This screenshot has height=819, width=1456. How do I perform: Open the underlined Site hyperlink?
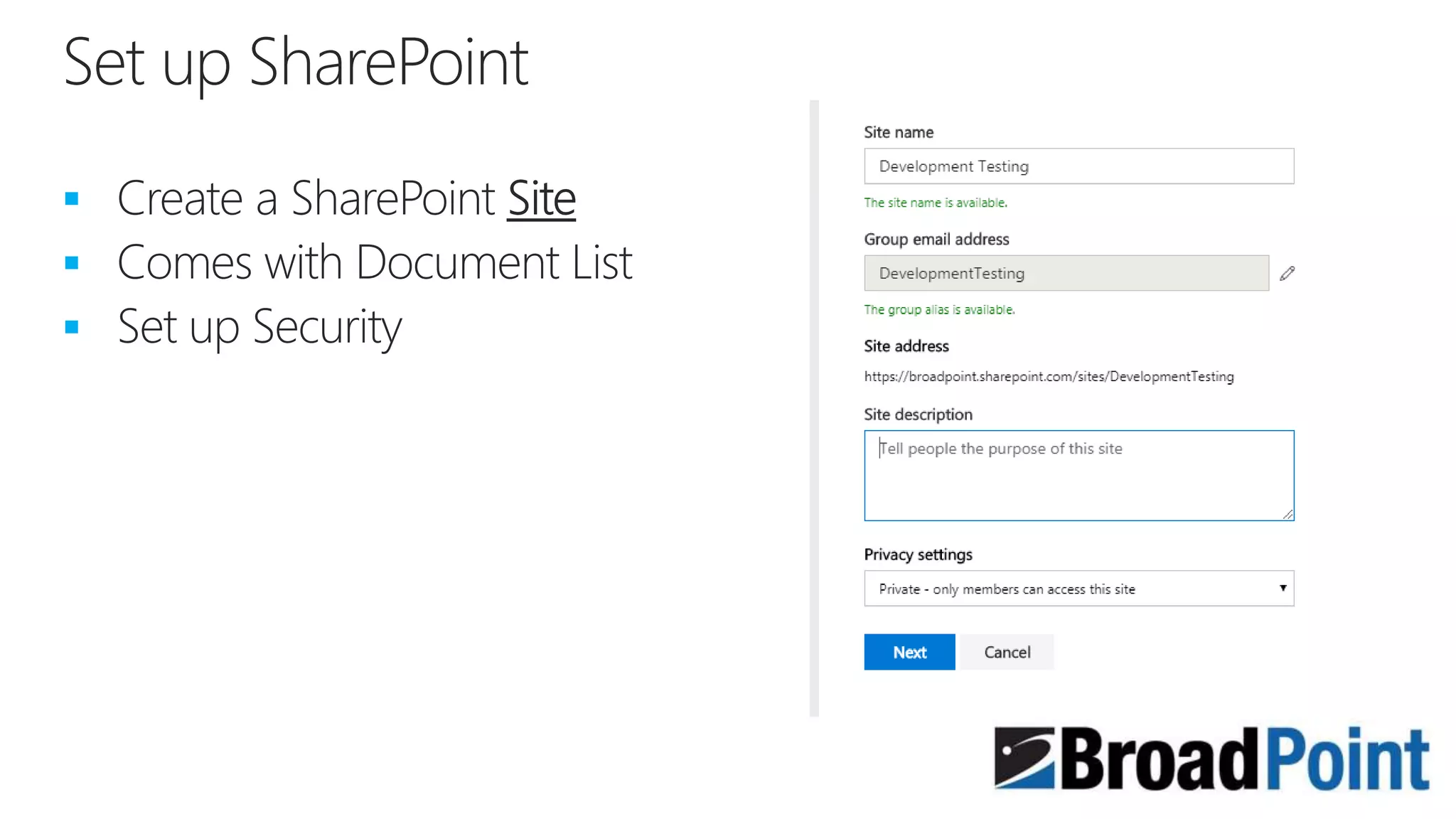[541, 198]
